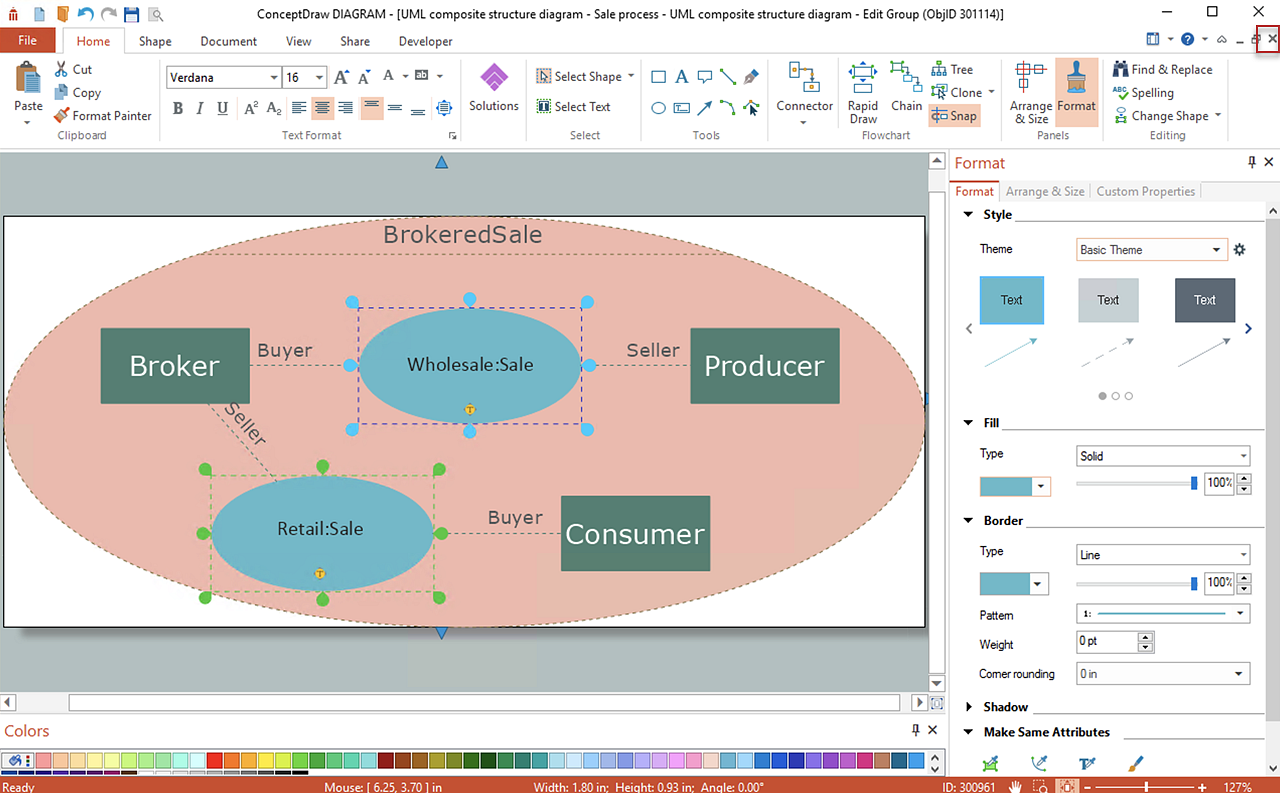1280x793 pixels.
Task: Click the border Weight input field
Action: [x=1106, y=641]
